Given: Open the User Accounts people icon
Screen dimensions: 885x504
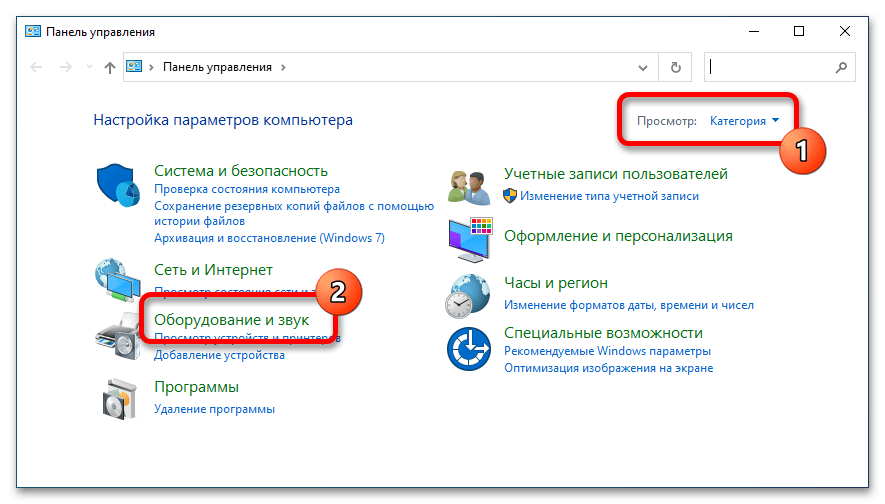Looking at the screenshot, I should click(469, 187).
